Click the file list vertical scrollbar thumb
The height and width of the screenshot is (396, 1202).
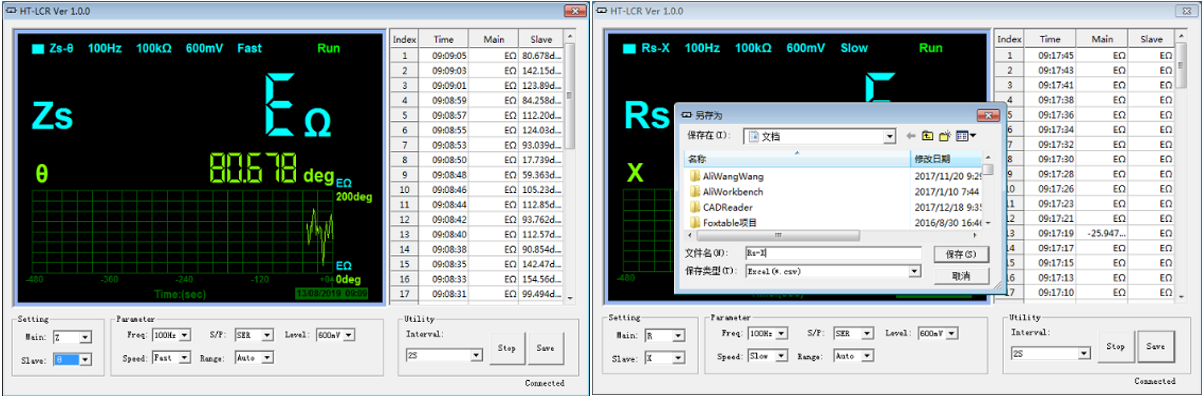tap(987, 169)
